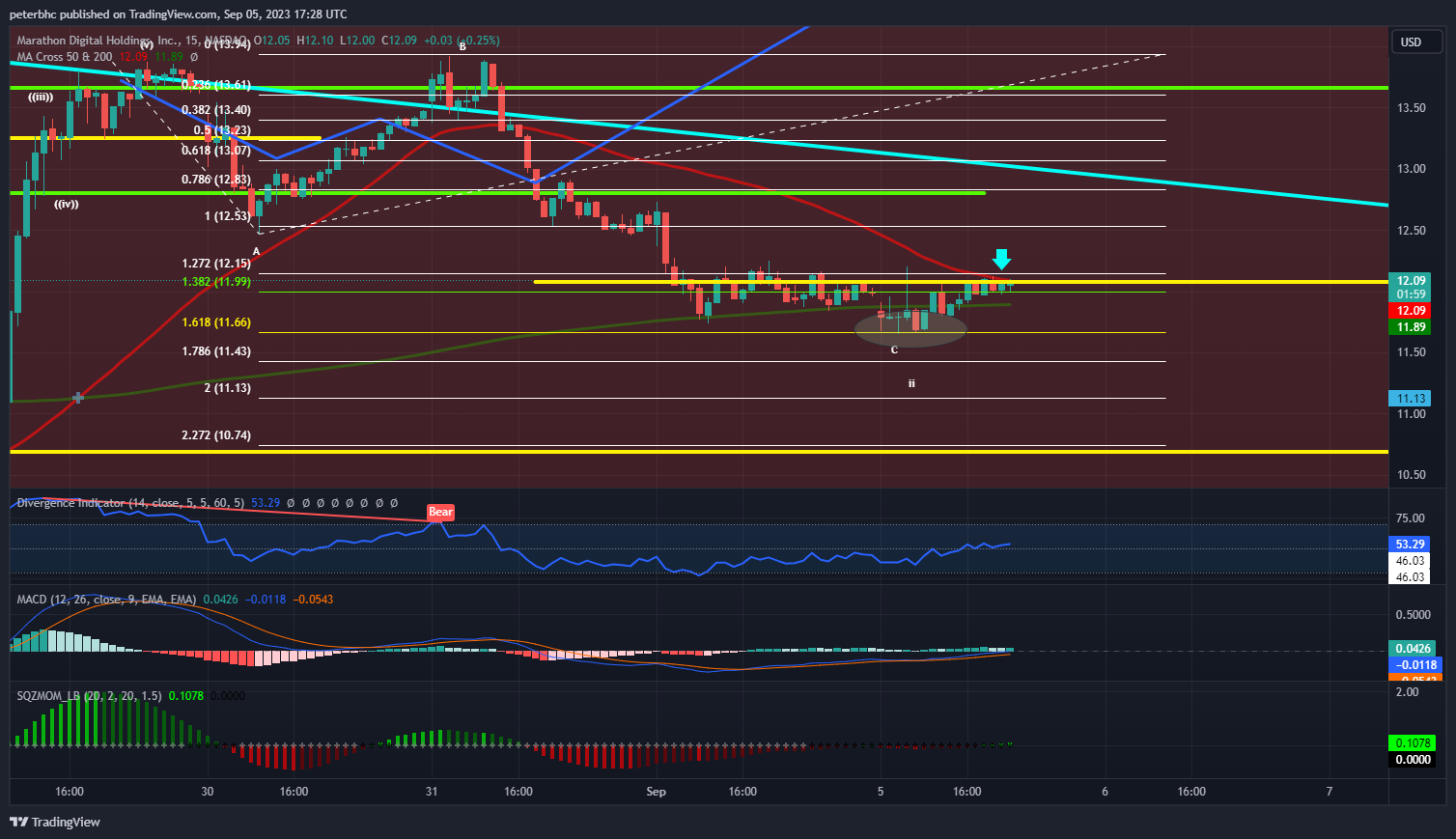This screenshot has height=839, width=1456.
Task: Click the blue 53.29 divergence value label
Action: click(x=1412, y=545)
